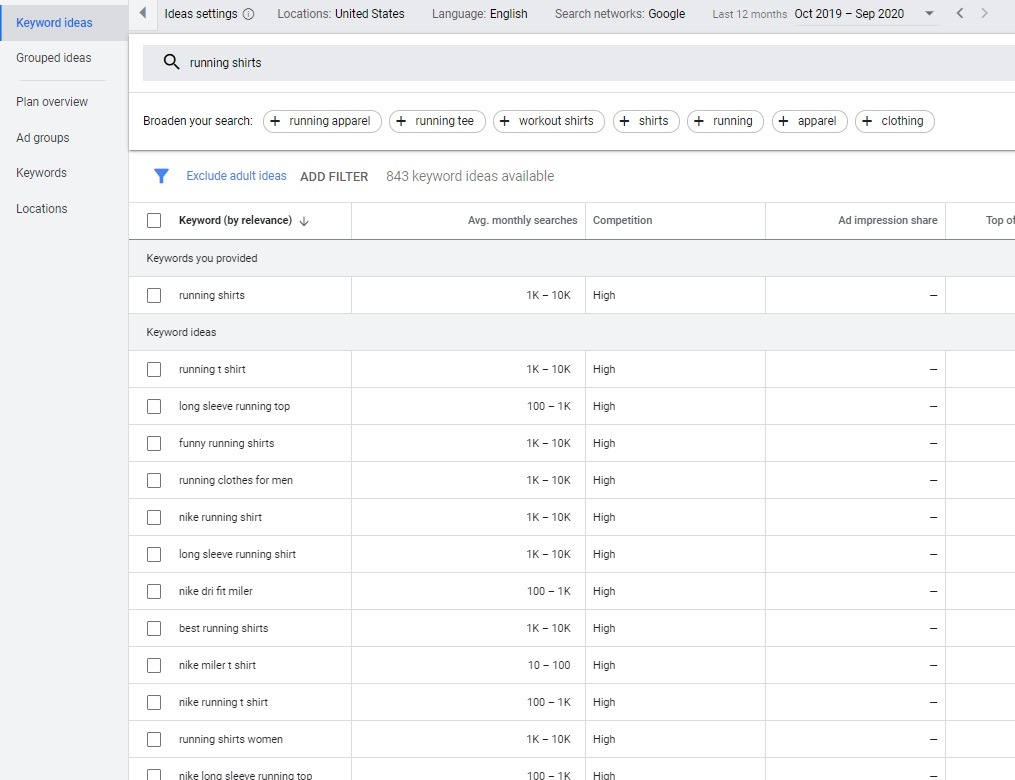The width and height of the screenshot is (1015, 780).
Task: Check the 'best running shirts' row
Action: click(x=154, y=628)
